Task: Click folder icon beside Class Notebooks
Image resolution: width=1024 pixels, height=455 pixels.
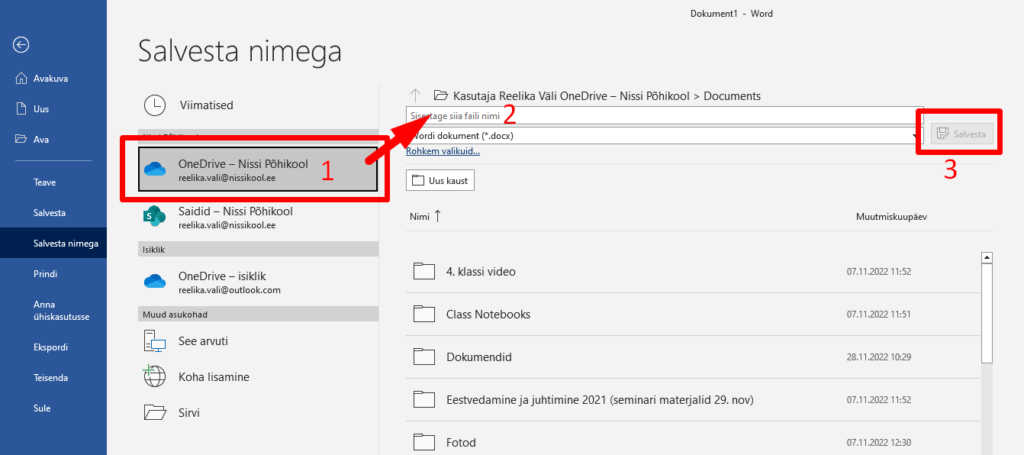Action: pyautogui.click(x=424, y=315)
